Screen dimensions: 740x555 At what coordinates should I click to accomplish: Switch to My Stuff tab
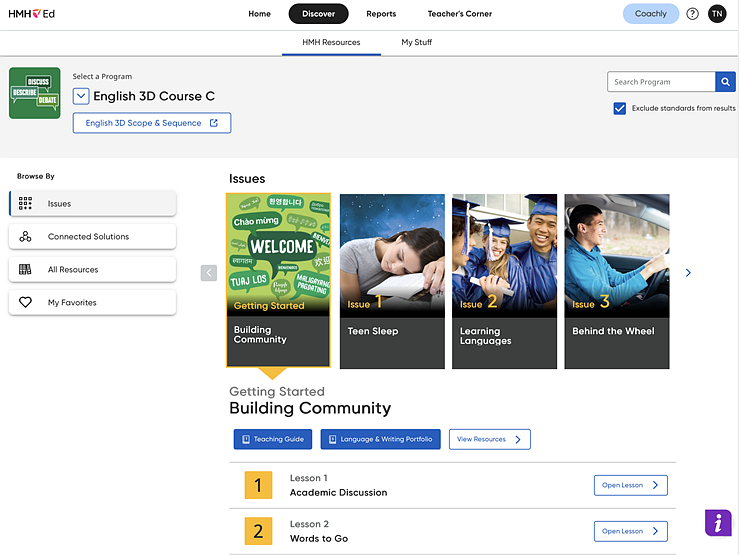[x=417, y=42]
